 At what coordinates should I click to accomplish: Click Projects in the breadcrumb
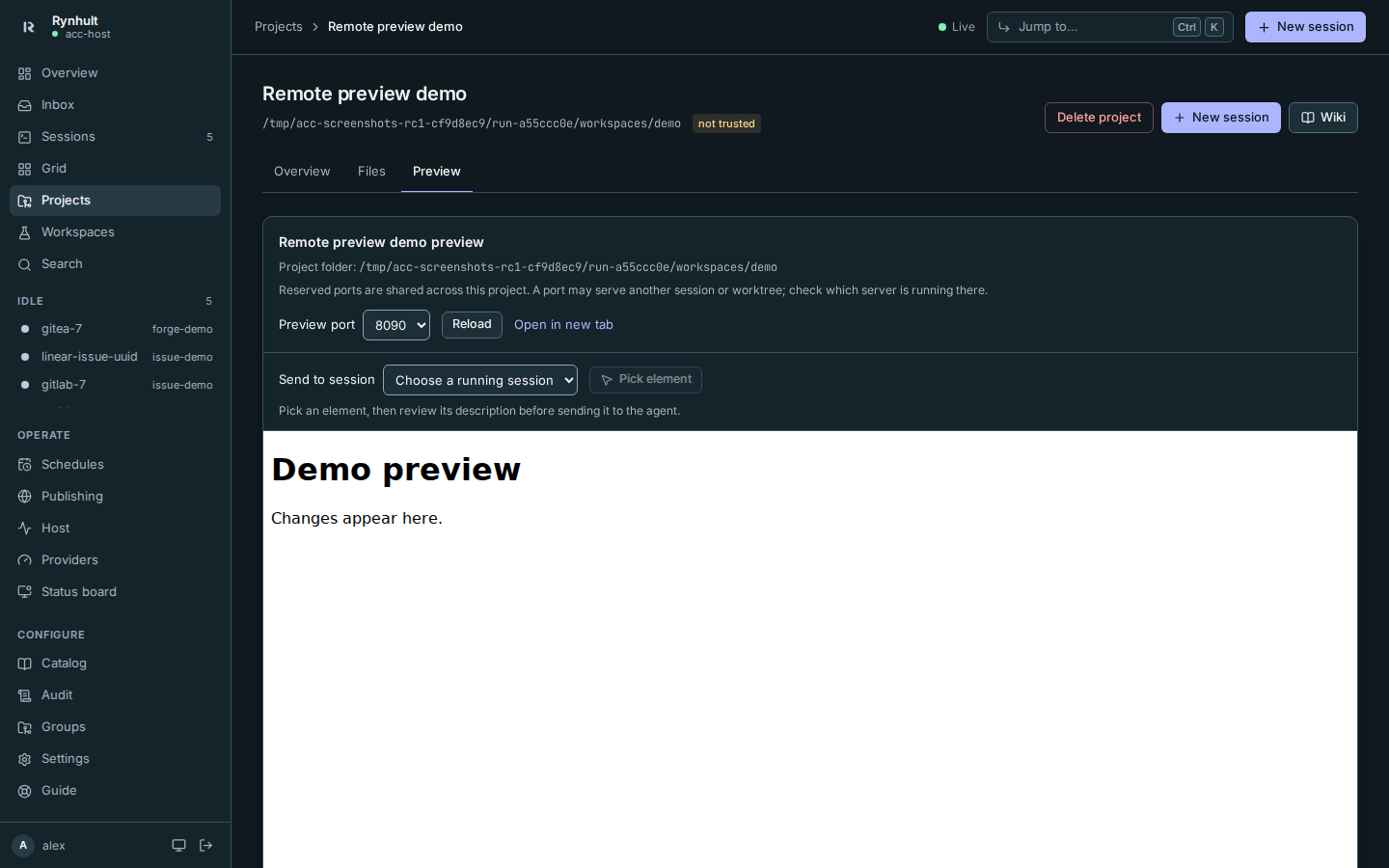click(x=279, y=27)
